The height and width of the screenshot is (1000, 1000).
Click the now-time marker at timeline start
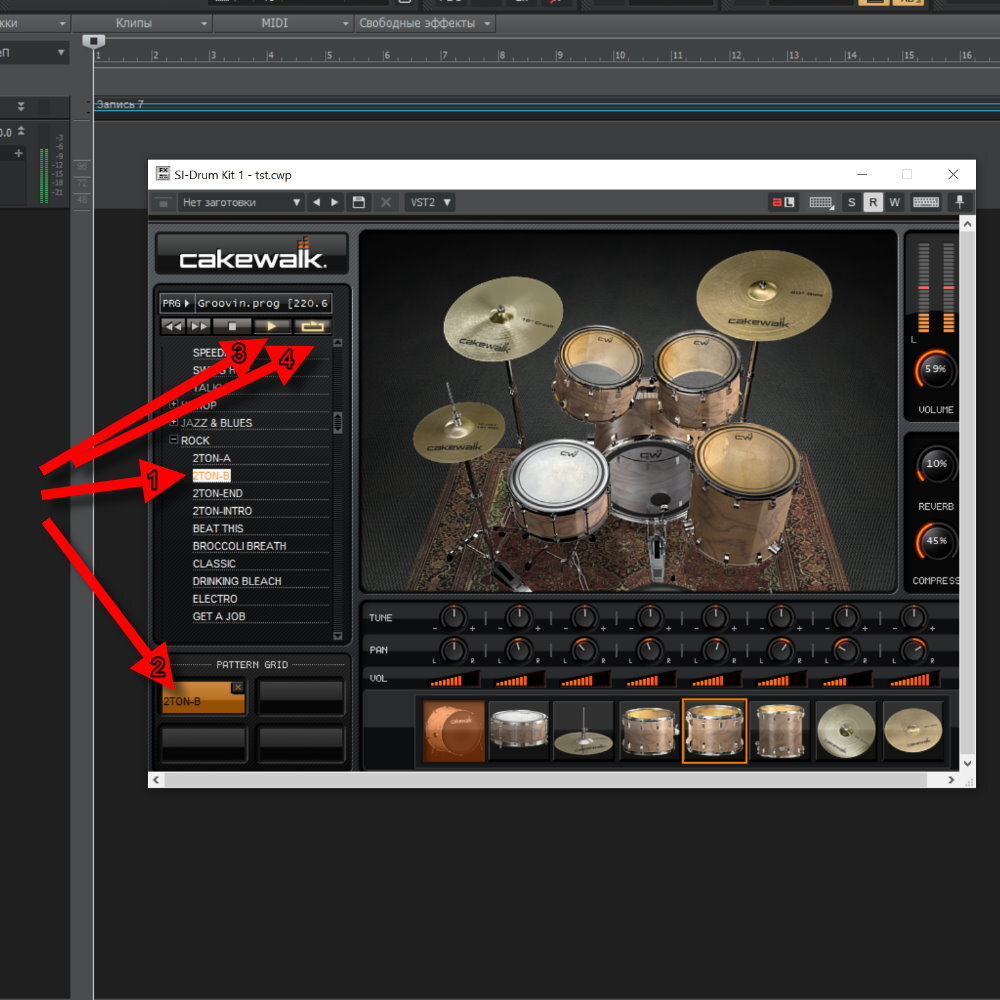(x=94, y=41)
